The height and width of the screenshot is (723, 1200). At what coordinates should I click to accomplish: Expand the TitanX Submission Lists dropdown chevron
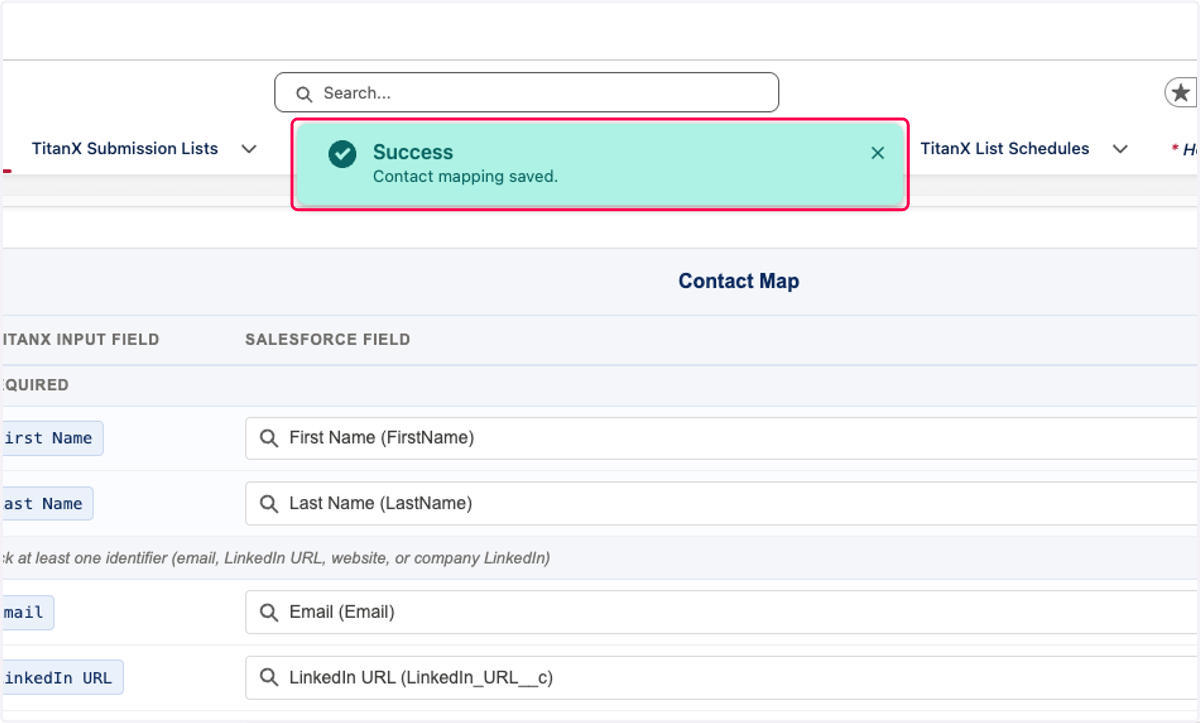coord(249,149)
